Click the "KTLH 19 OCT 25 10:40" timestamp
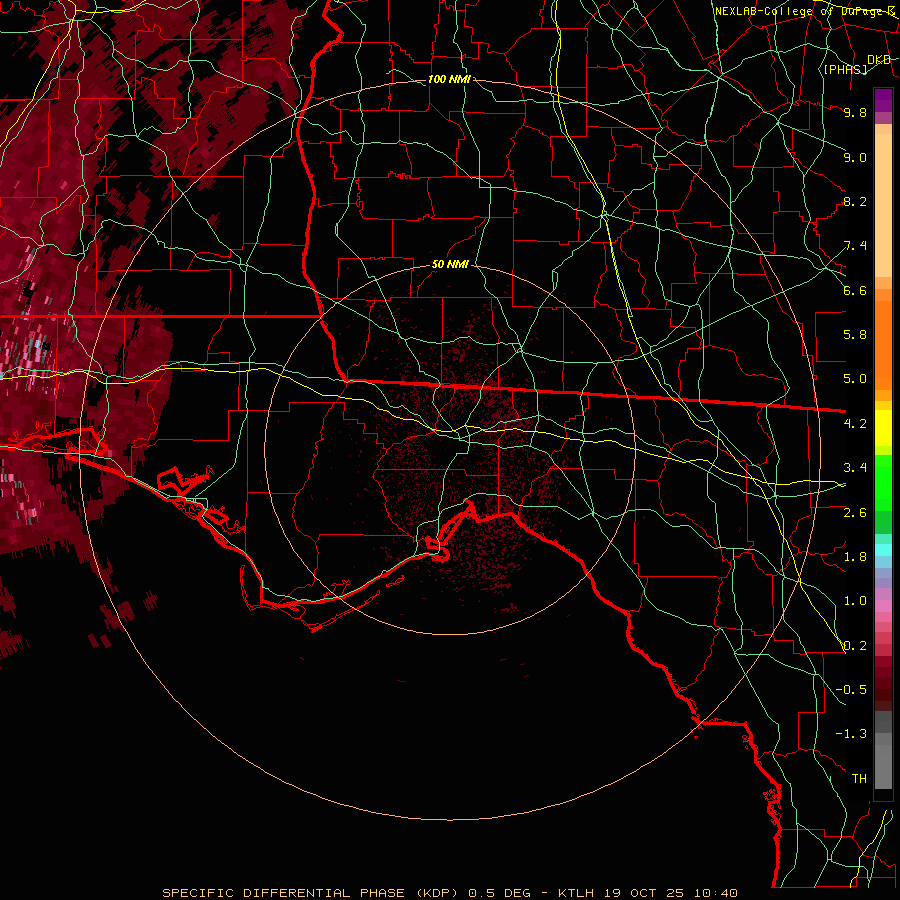 point(647,893)
